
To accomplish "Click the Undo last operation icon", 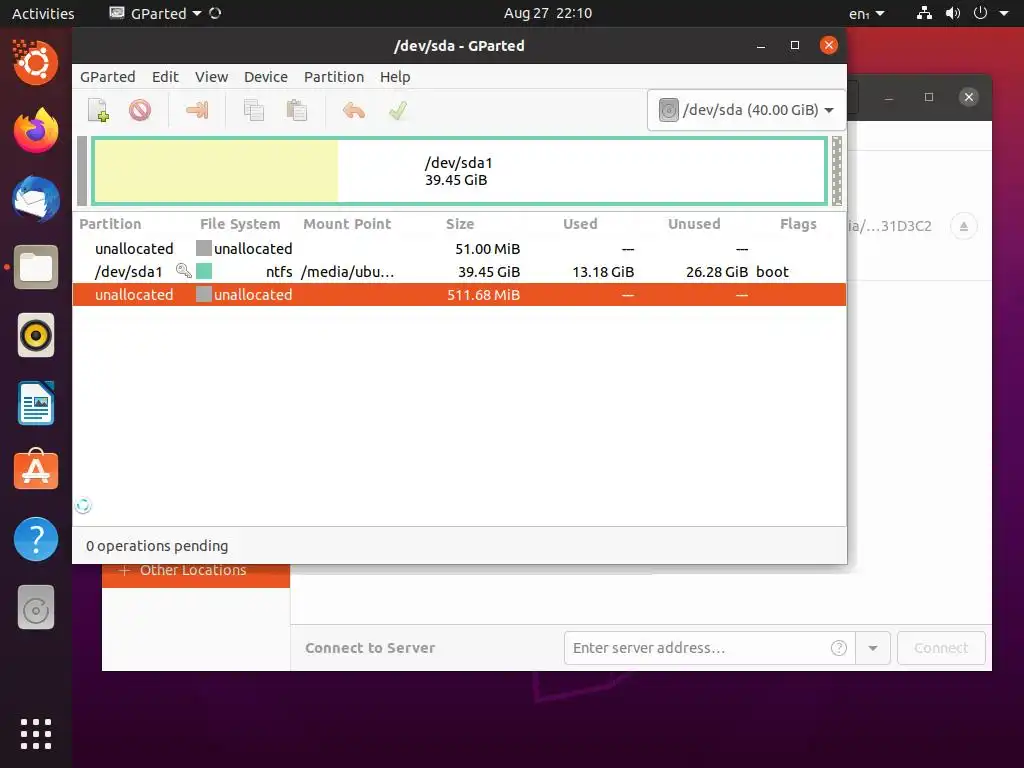I will click(x=353, y=110).
